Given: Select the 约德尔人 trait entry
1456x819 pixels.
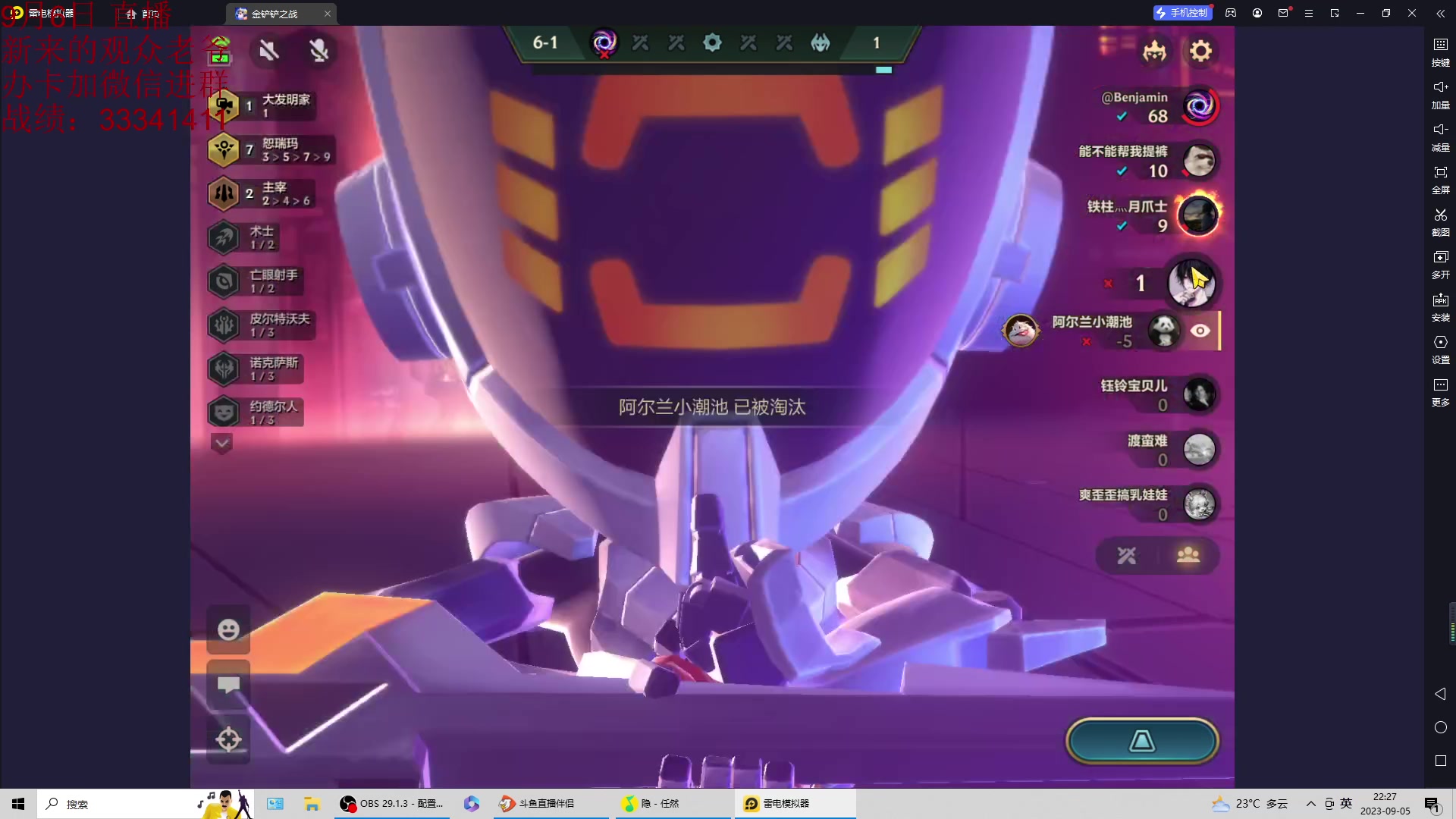Looking at the screenshot, I should tap(255, 412).
